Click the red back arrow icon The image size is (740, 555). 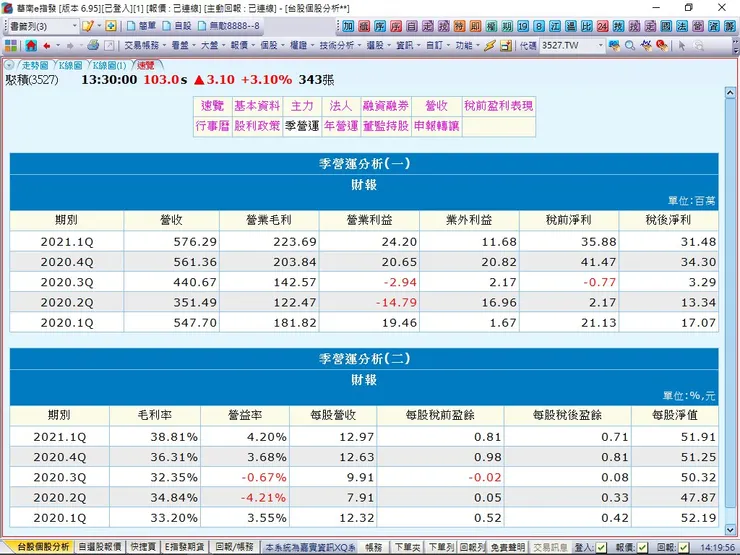point(47,45)
